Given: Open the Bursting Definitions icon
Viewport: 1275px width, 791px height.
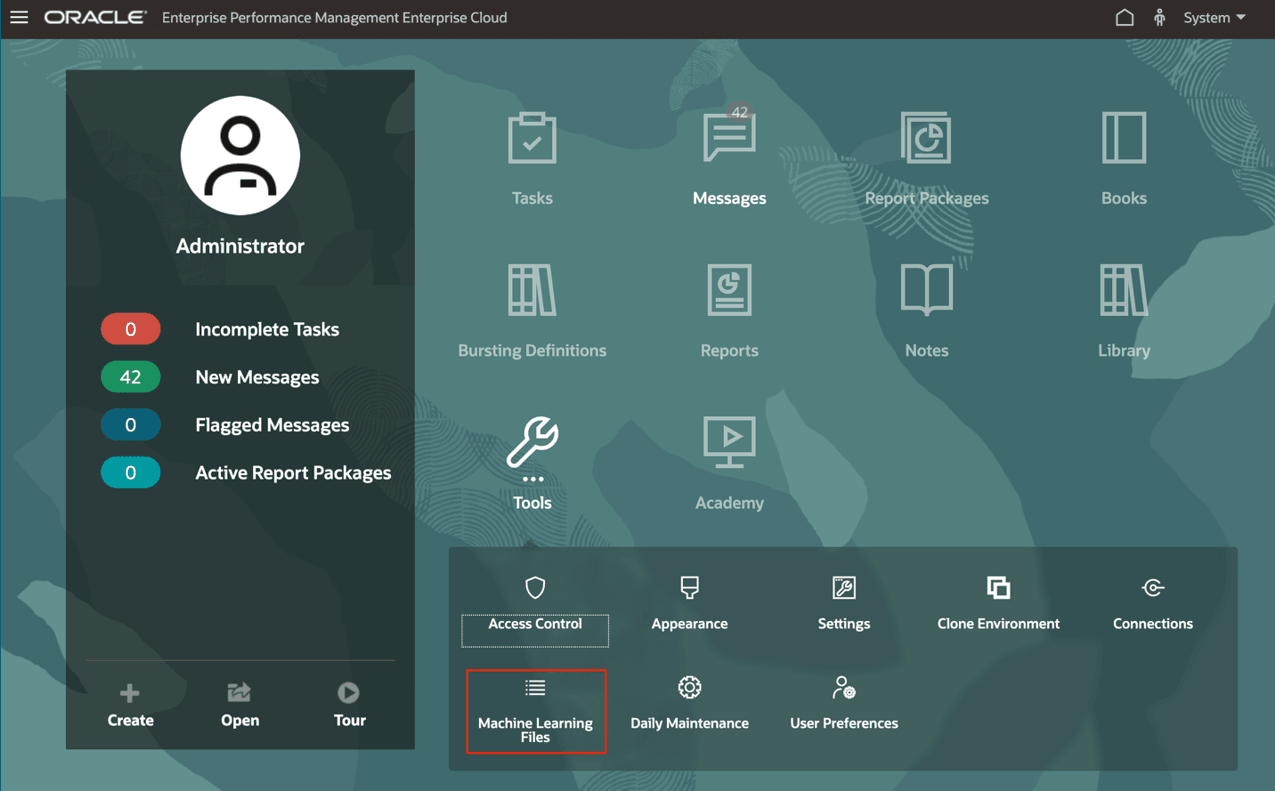Looking at the screenshot, I should tap(532, 290).
